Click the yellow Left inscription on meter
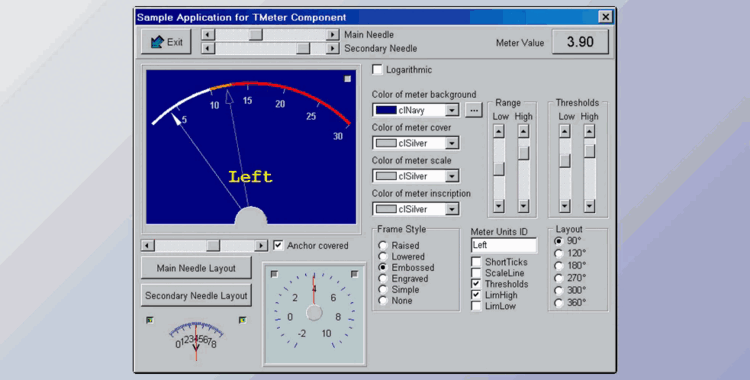 [251, 177]
